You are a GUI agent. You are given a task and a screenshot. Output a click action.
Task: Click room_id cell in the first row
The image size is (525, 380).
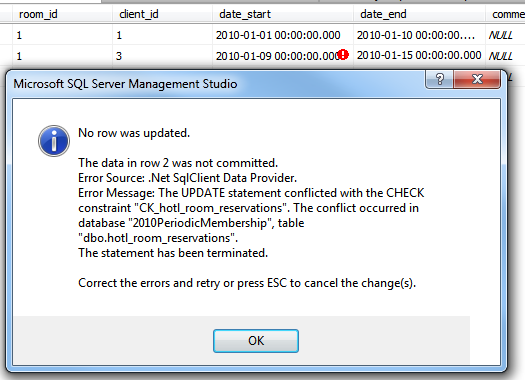pyautogui.click(x=62, y=35)
